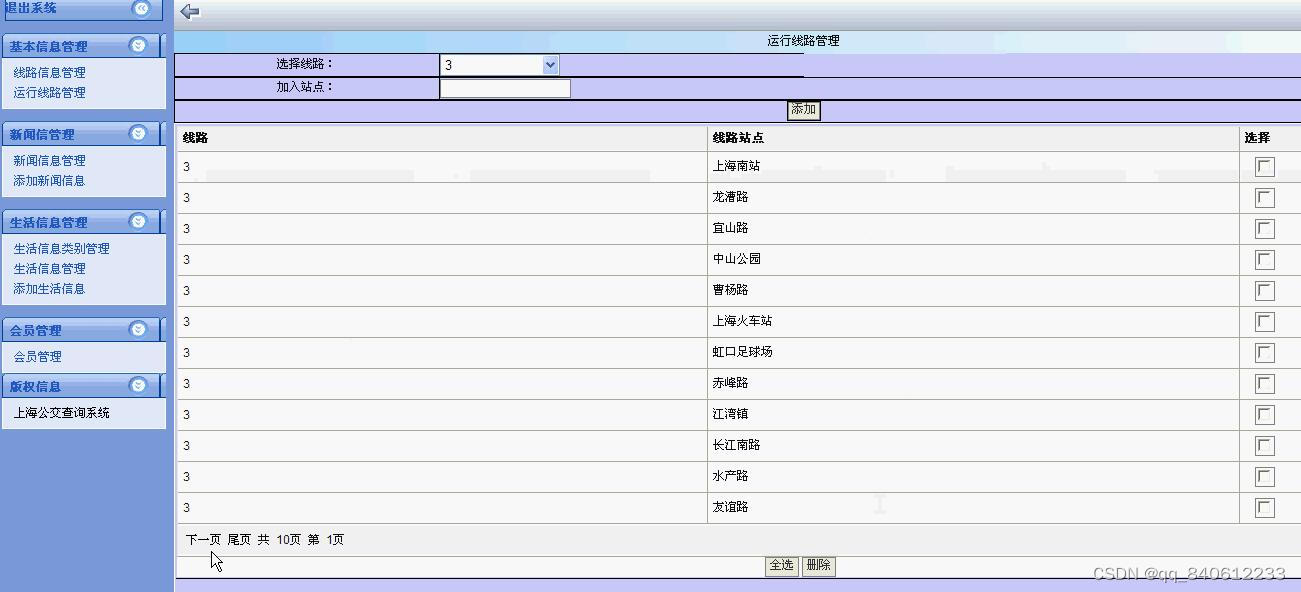Check the box for 友谊路
Screen dimensions: 1301x592
(1265, 508)
